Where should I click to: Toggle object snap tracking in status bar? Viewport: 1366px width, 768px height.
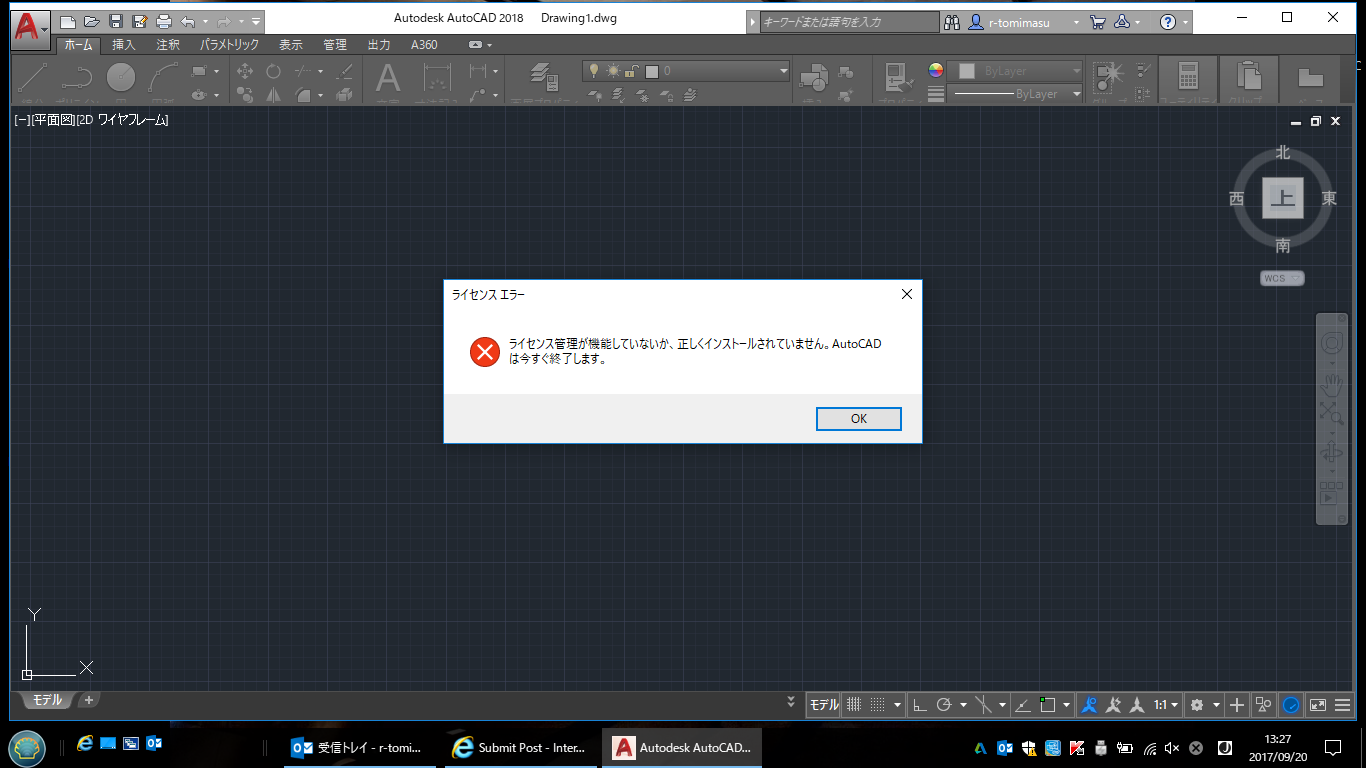(x=1022, y=705)
